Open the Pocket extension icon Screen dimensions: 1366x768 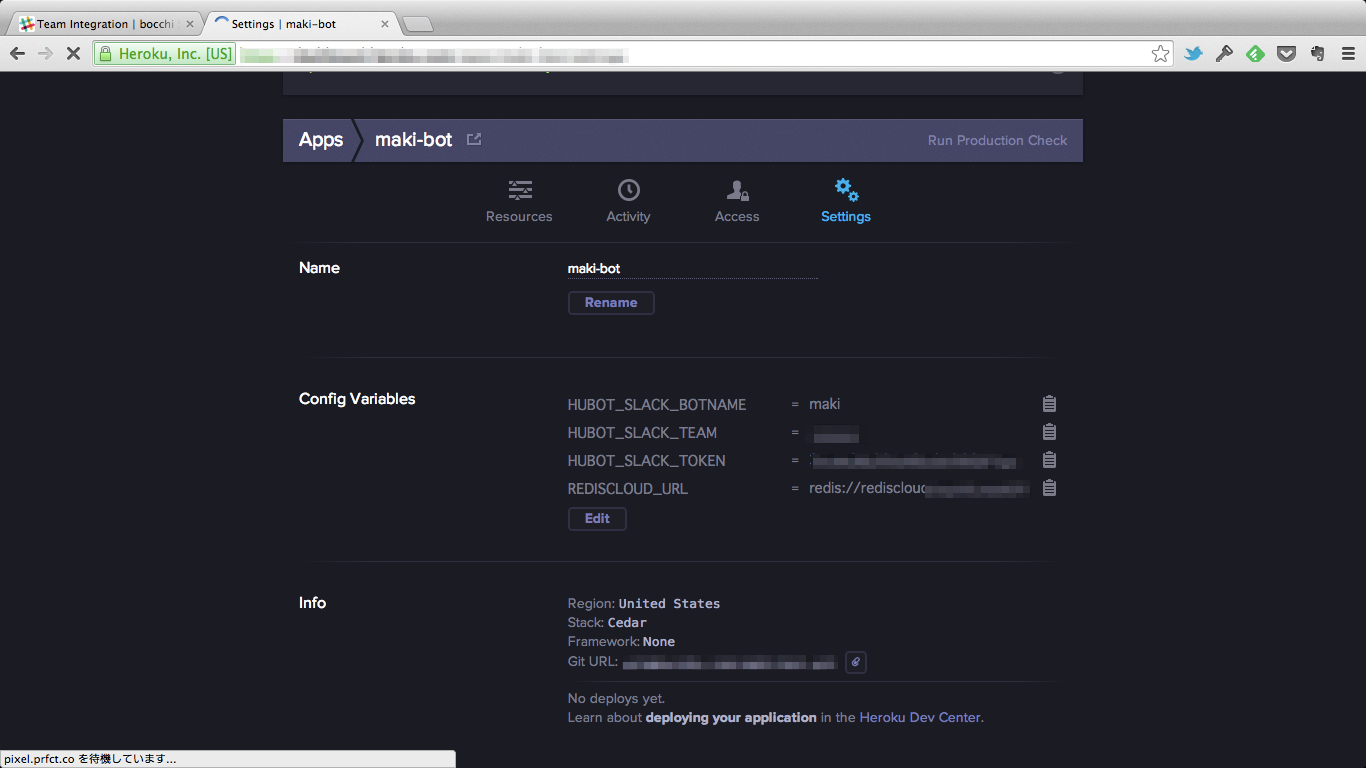click(x=1287, y=54)
